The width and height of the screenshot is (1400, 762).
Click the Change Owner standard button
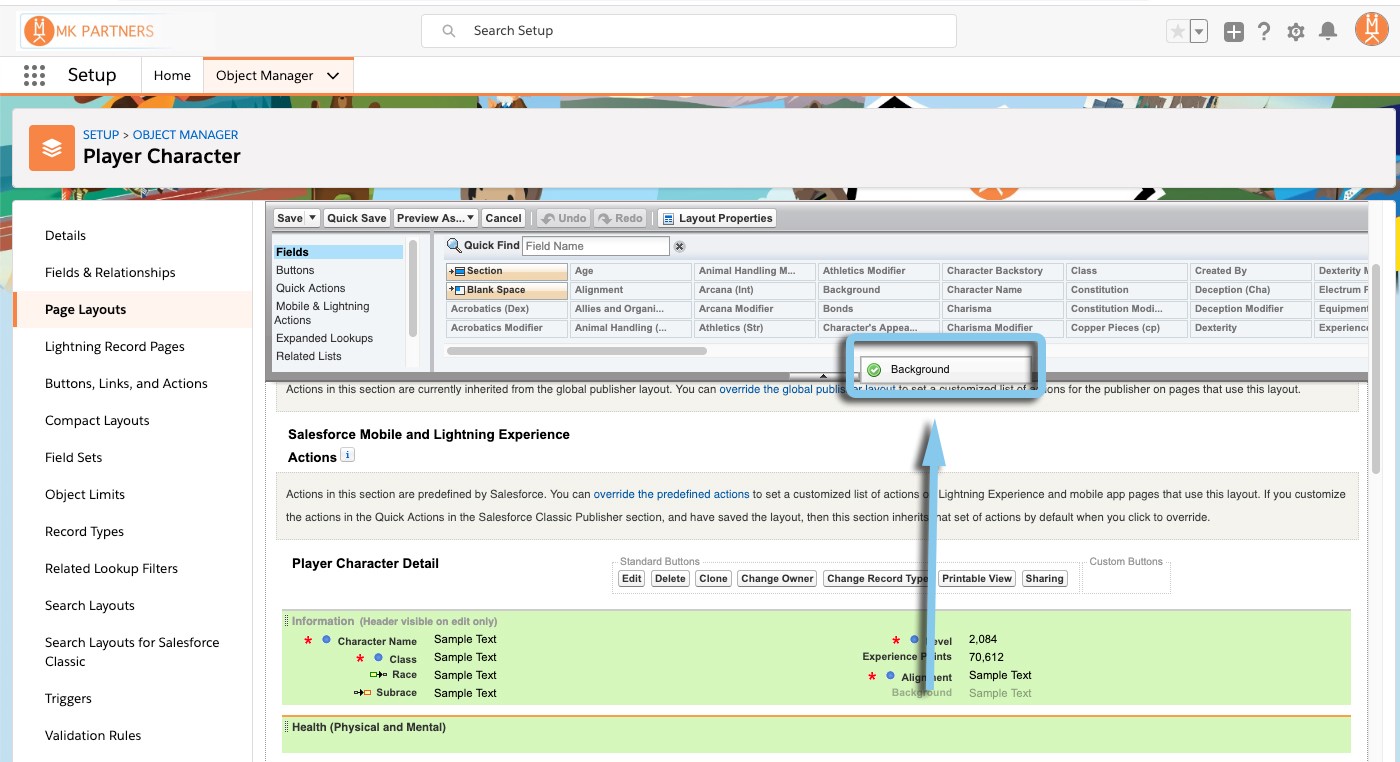777,578
